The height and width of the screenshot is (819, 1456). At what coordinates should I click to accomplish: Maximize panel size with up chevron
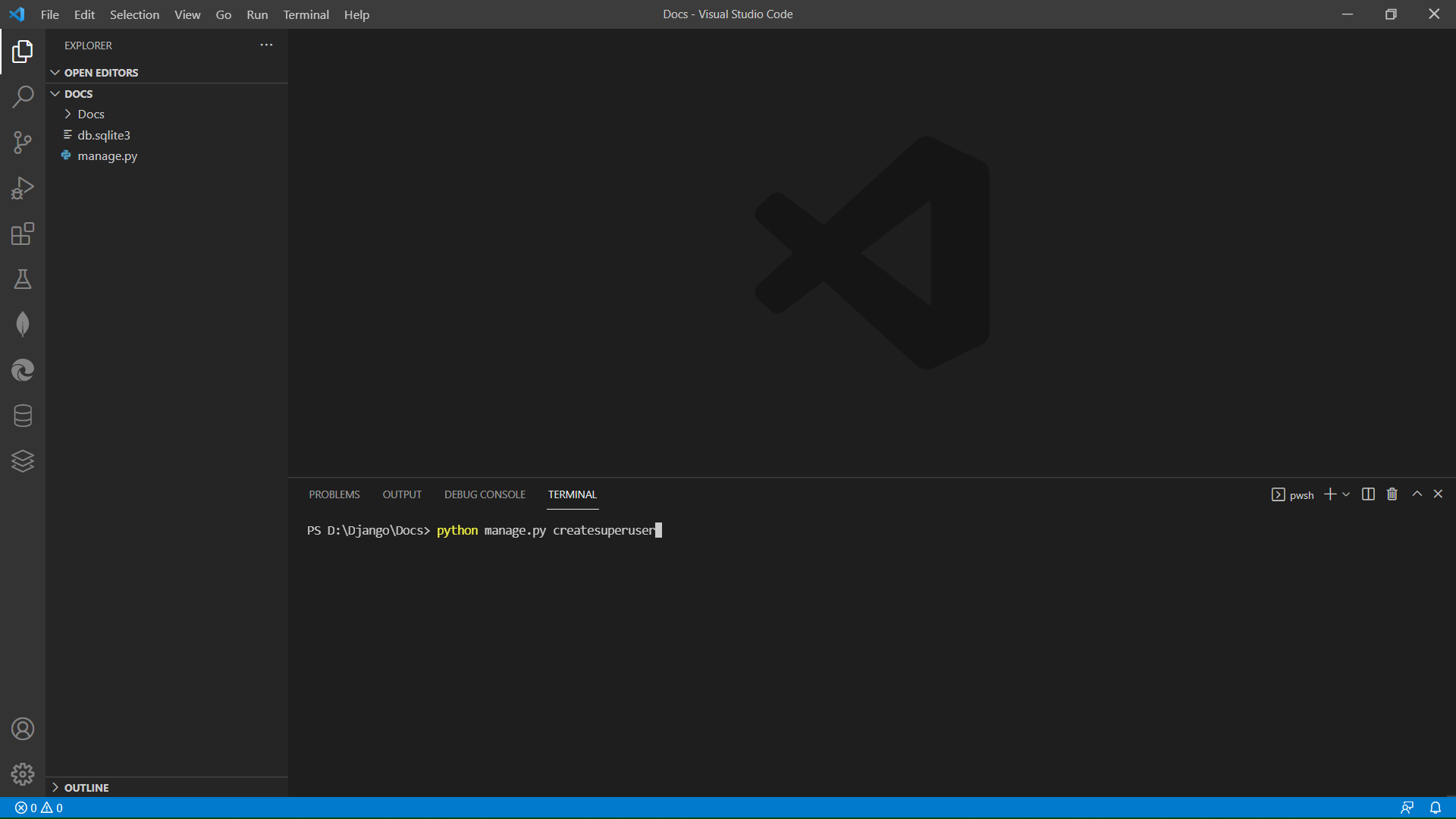pyautogui.click(x=1417, y=494)
